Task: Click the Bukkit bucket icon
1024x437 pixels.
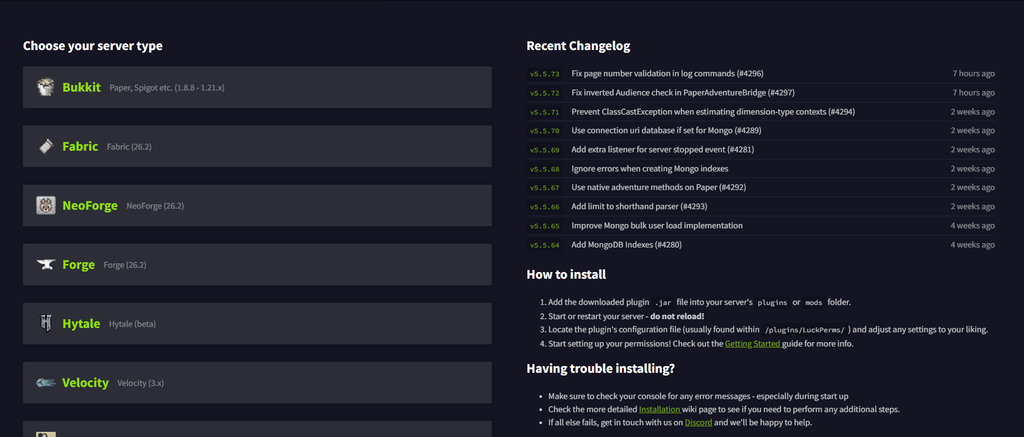Action: pos(46,87)
